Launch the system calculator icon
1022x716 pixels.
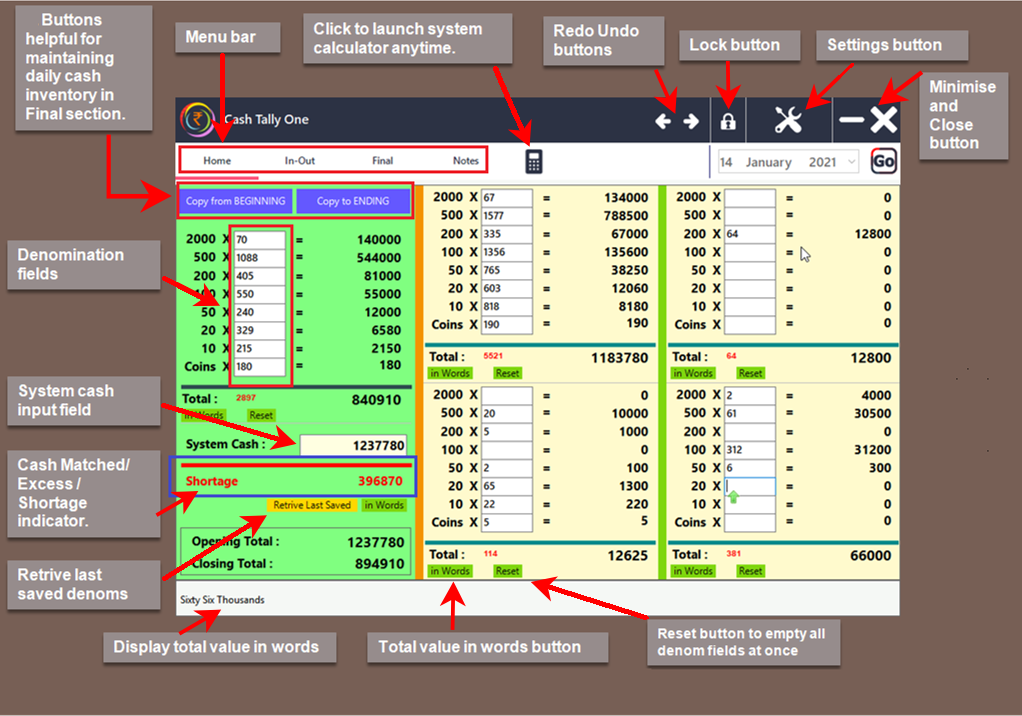point(534,162)
